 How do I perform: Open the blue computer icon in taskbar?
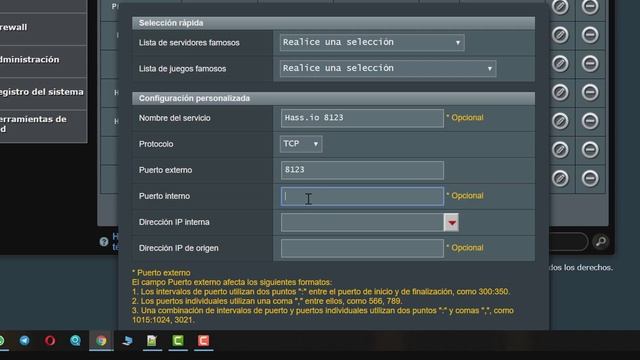(x=127, y=340)
